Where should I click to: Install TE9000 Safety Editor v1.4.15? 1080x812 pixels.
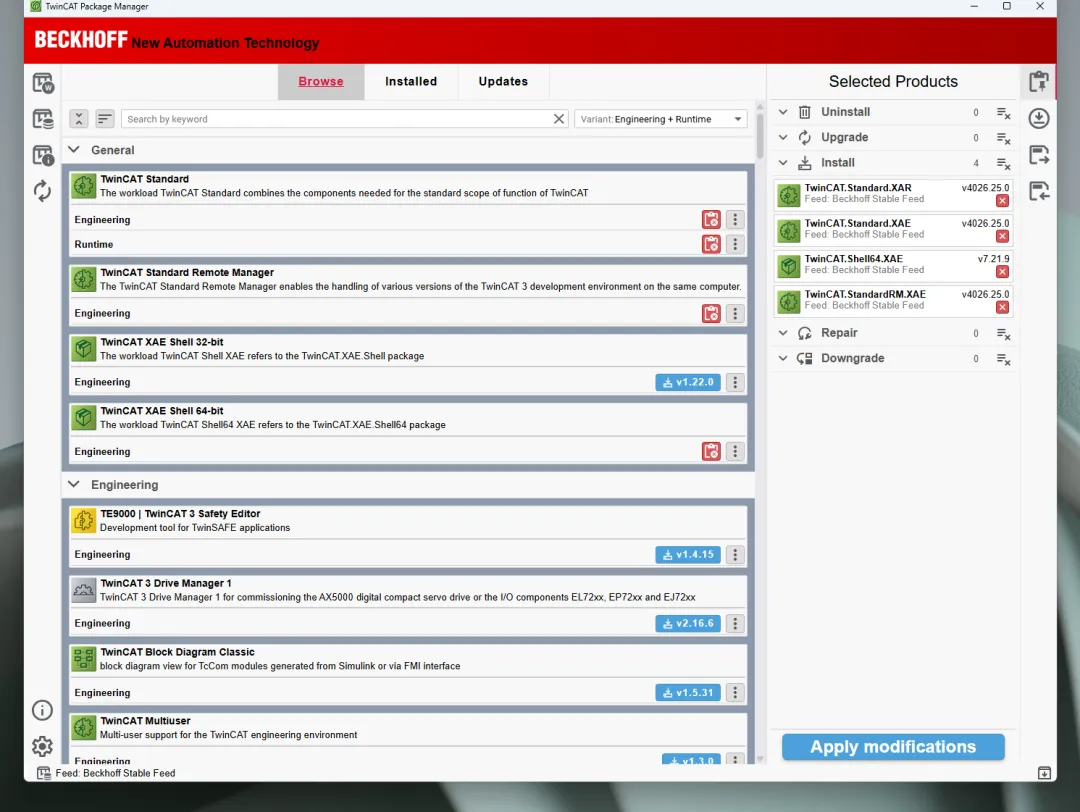tap(687, 554)
